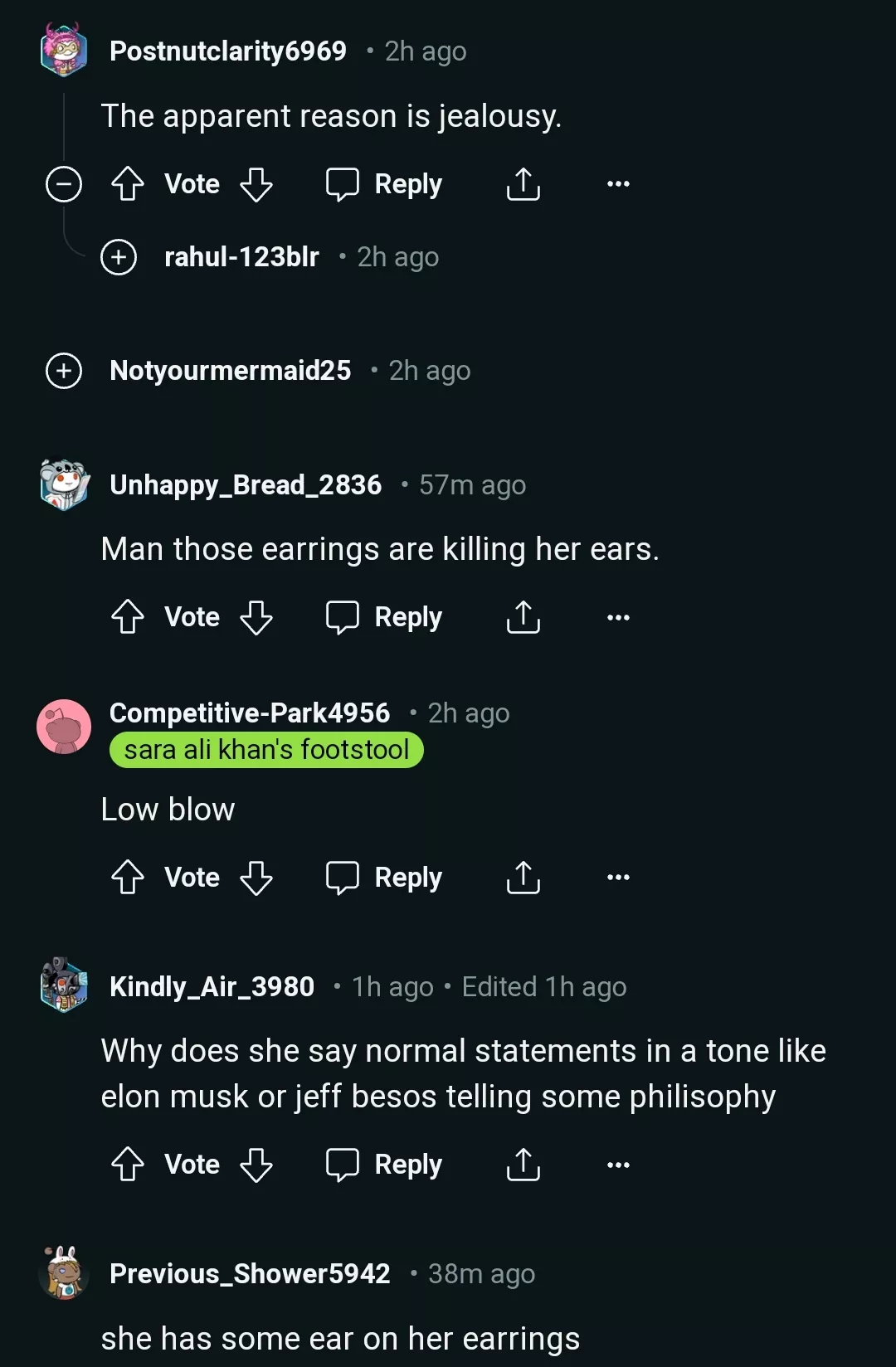This screenshot has height=1367, width=896.
Task: Click the "sara ali khan's footstool" flair tag
Action: tap(266, 750)
